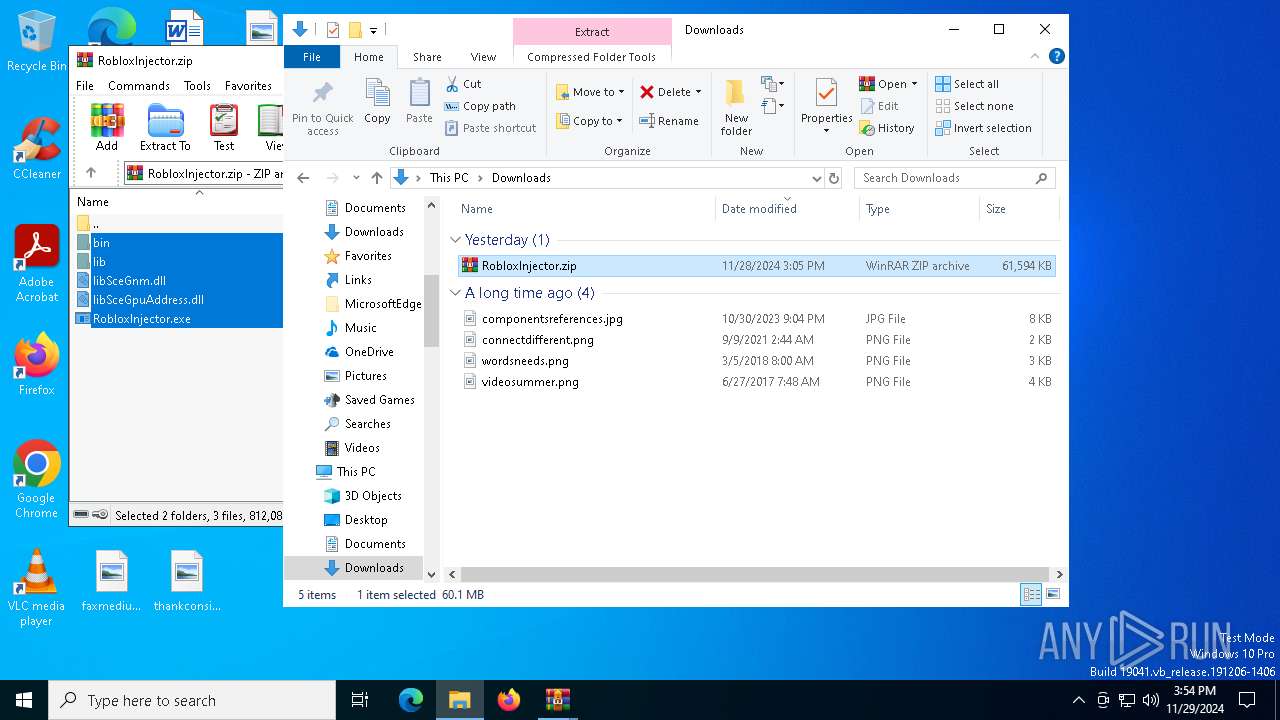
Task: Click the Add icon in WinRAR toolbar
Action: [x=107, y=127]
